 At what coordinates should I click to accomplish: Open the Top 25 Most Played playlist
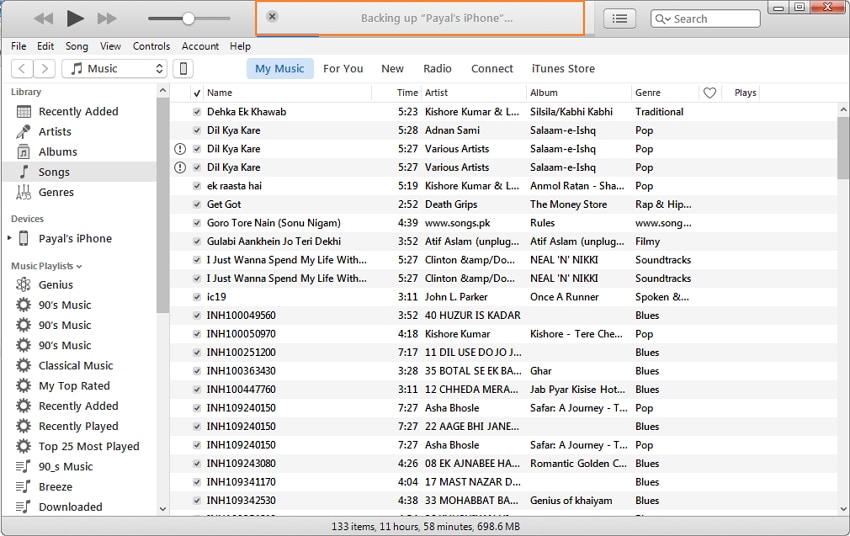point(79,446)
